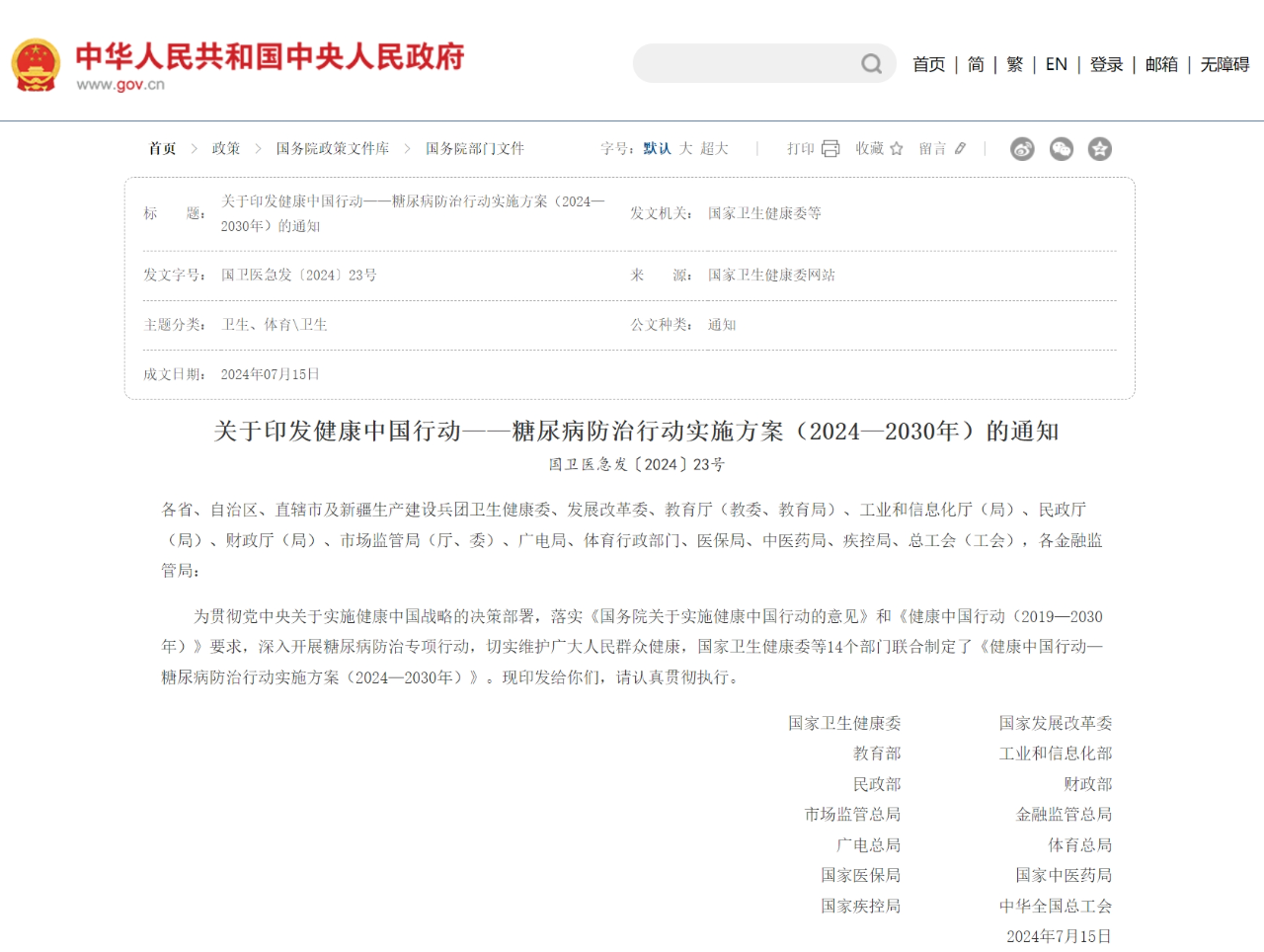Open the 政策 breadcrumb entry
1264x952 pixels.
click(x=225, y=148)
